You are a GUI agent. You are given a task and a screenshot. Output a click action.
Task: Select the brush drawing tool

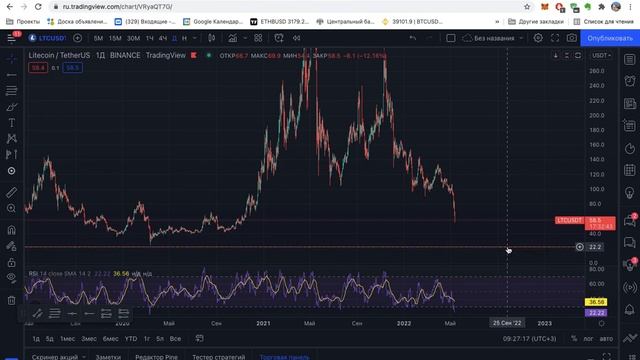coord(11,107)
